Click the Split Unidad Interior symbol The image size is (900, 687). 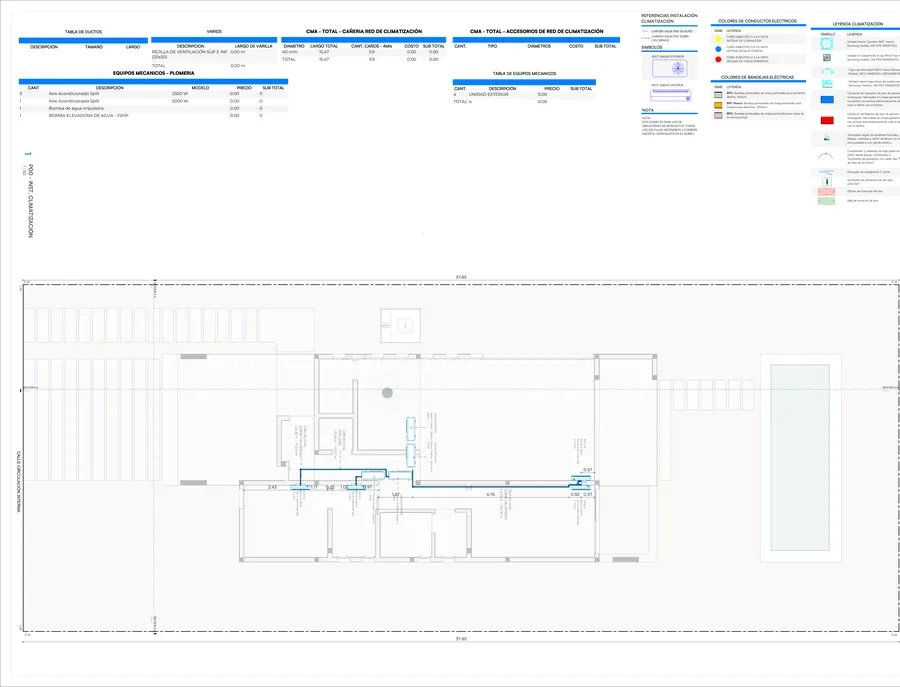pos(670,95)
